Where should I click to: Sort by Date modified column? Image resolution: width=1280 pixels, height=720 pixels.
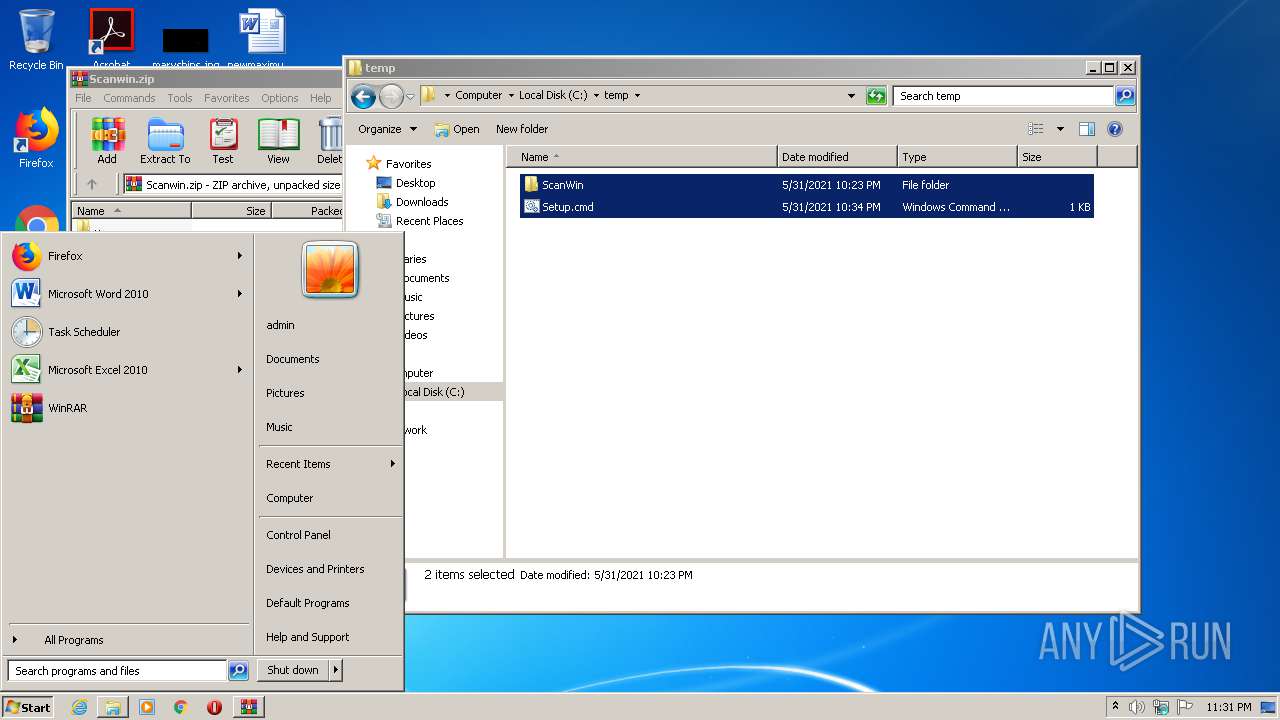click(x=836, y=157)
